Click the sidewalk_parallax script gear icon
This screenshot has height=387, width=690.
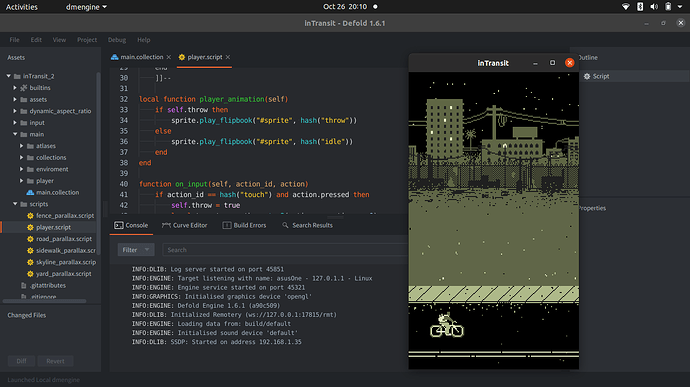[30, 251]
